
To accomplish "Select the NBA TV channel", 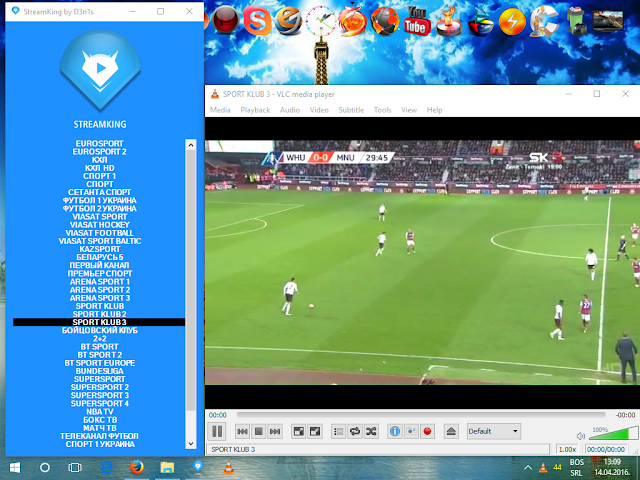I will tap(100, 412).
